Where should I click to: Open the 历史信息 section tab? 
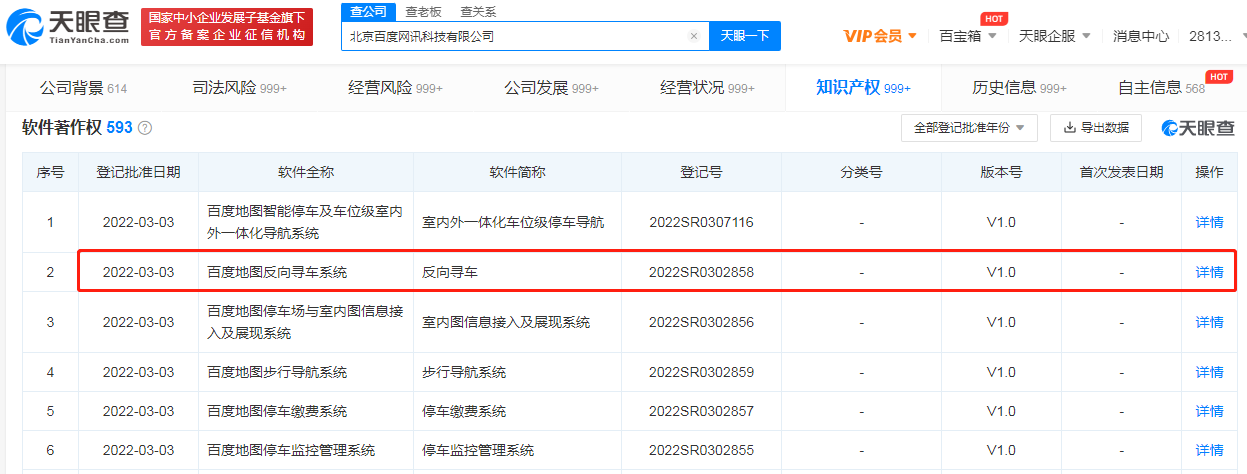pyautogui.click(x=1019, y=88)
